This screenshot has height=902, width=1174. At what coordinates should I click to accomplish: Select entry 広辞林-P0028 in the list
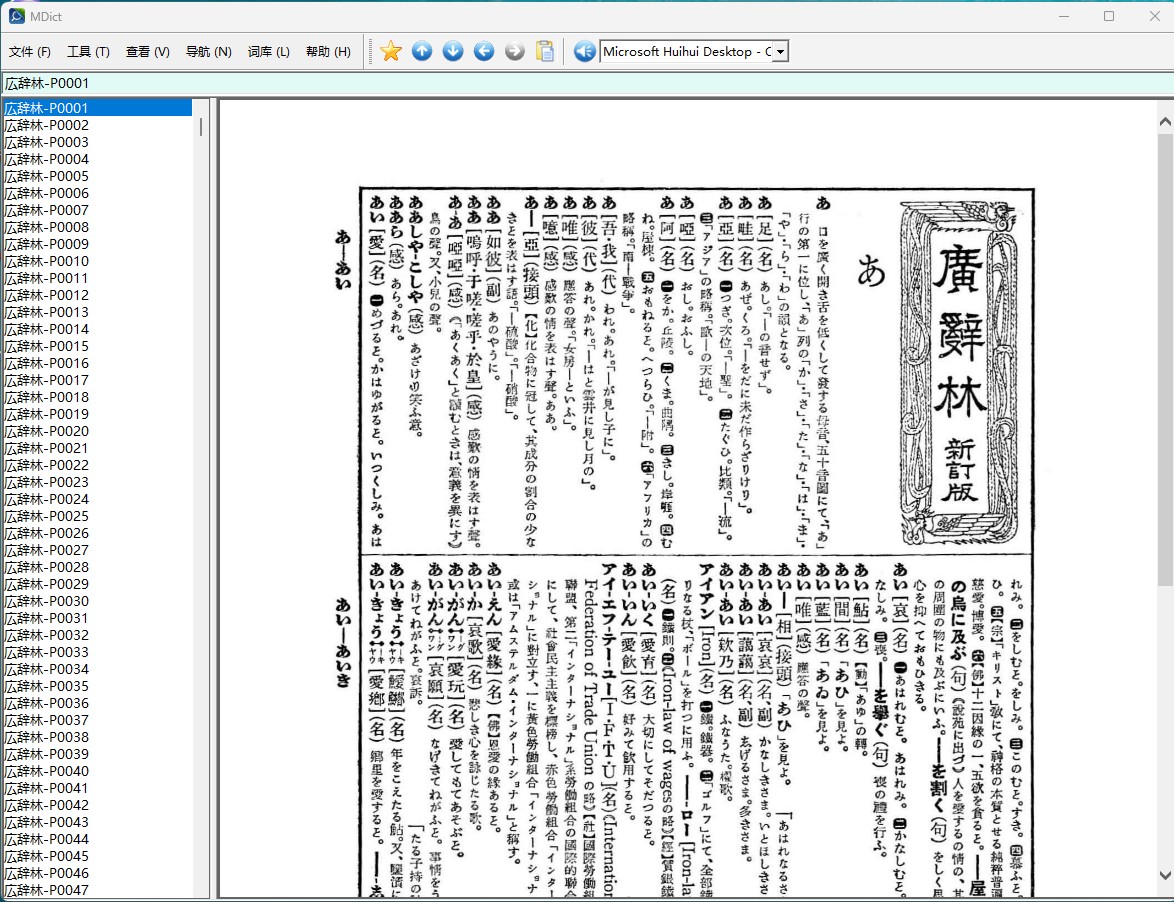tap(97, 567)
